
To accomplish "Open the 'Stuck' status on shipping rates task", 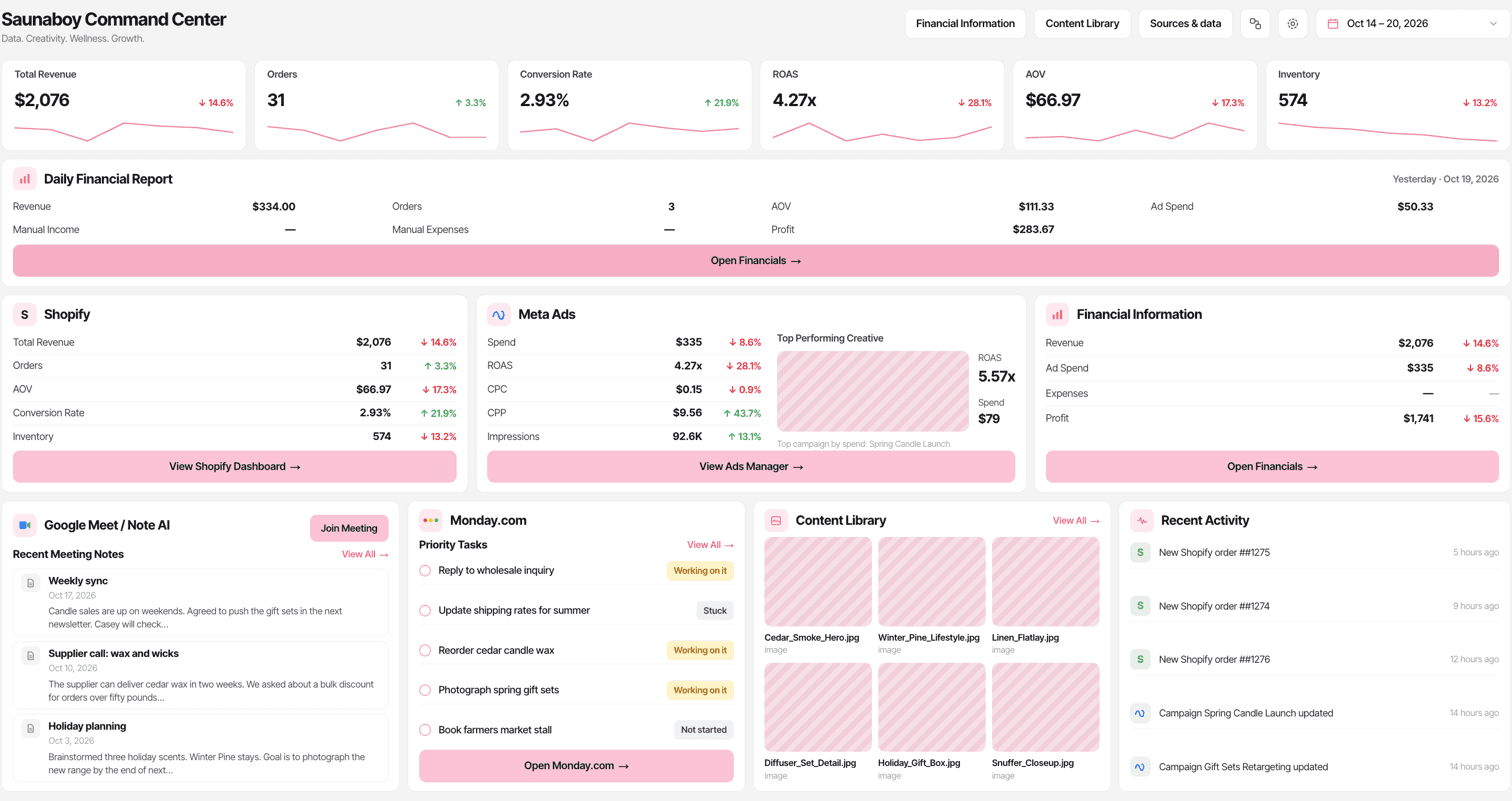I will point(715,610).
